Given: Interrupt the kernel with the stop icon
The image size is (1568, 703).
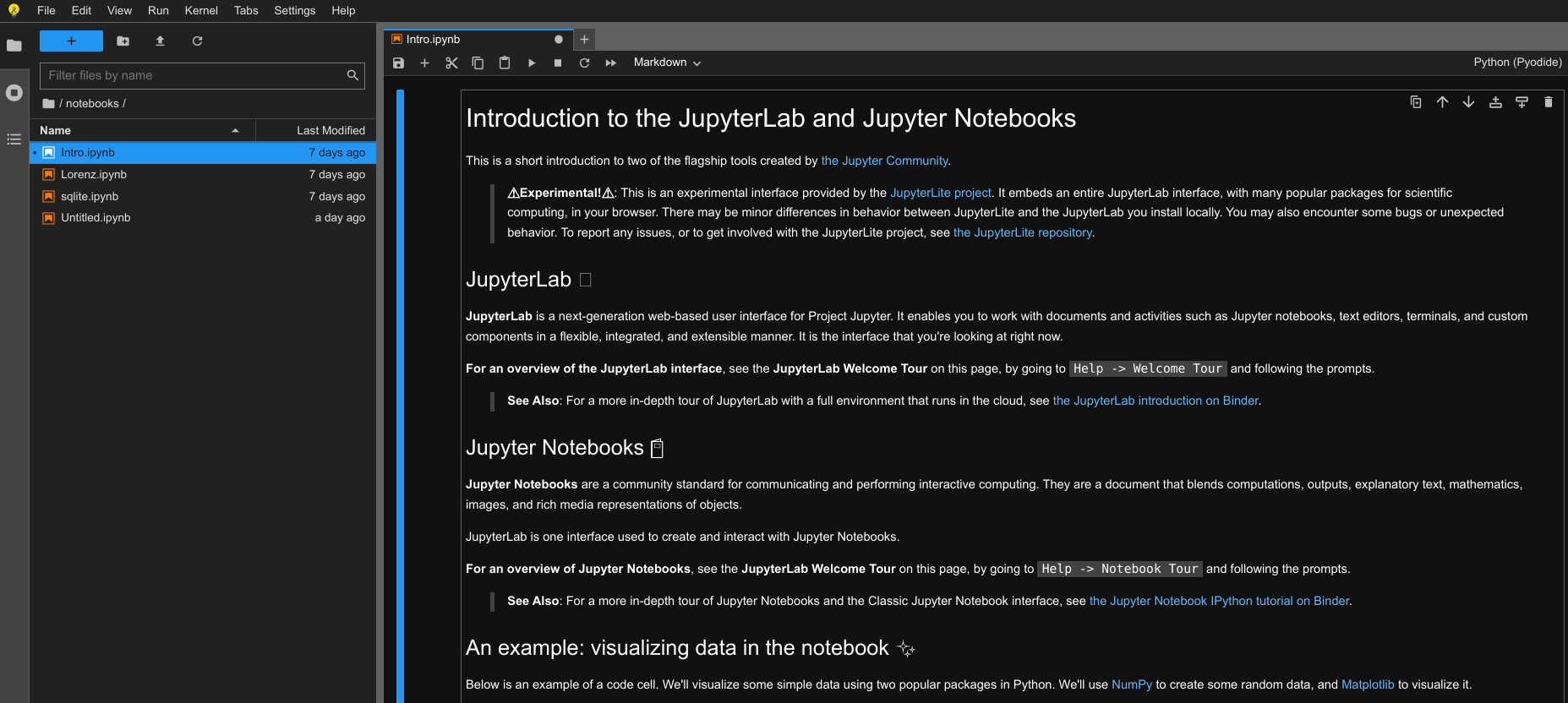Looking at the screenshot, I should click(558, 63).
